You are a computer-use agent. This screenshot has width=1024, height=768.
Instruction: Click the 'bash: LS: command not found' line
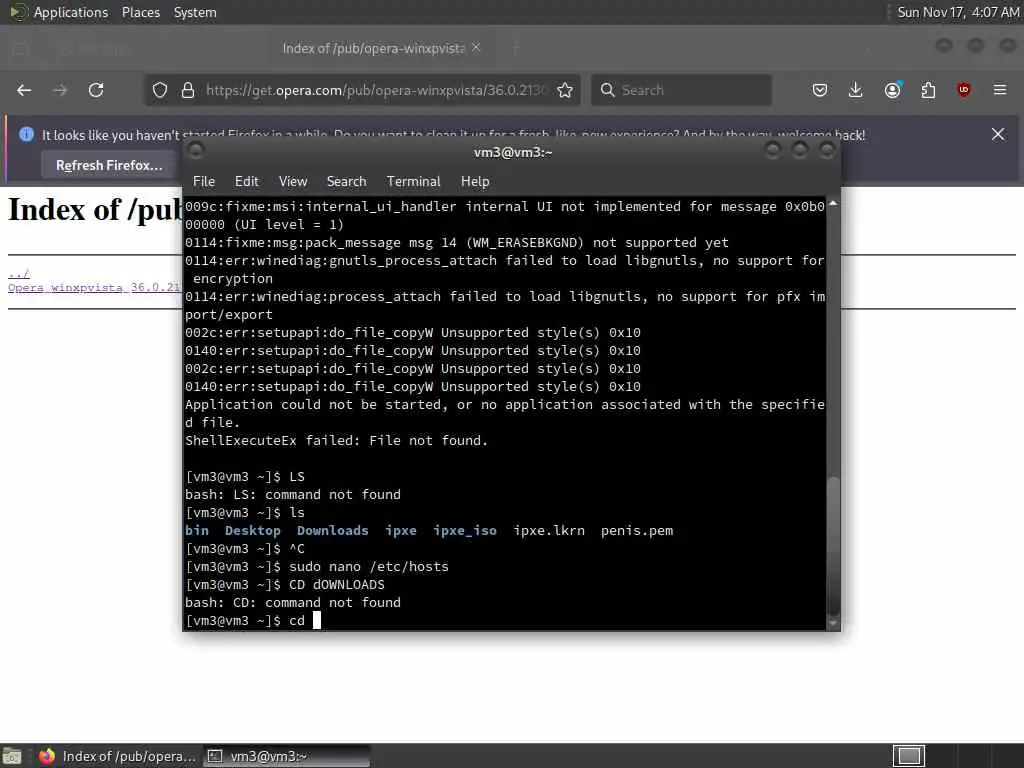(293, 495)
